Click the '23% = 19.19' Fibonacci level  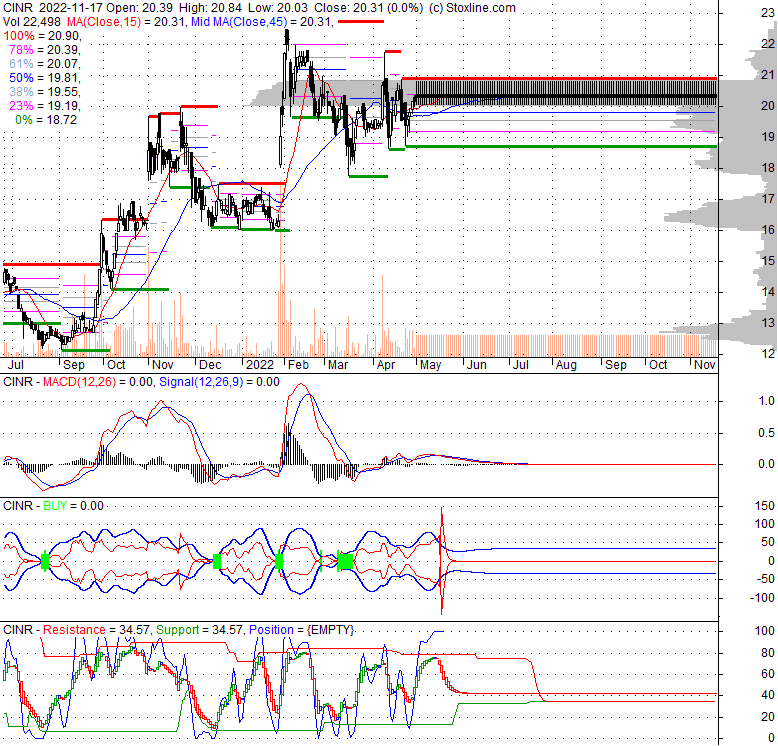tap(45, 106)
